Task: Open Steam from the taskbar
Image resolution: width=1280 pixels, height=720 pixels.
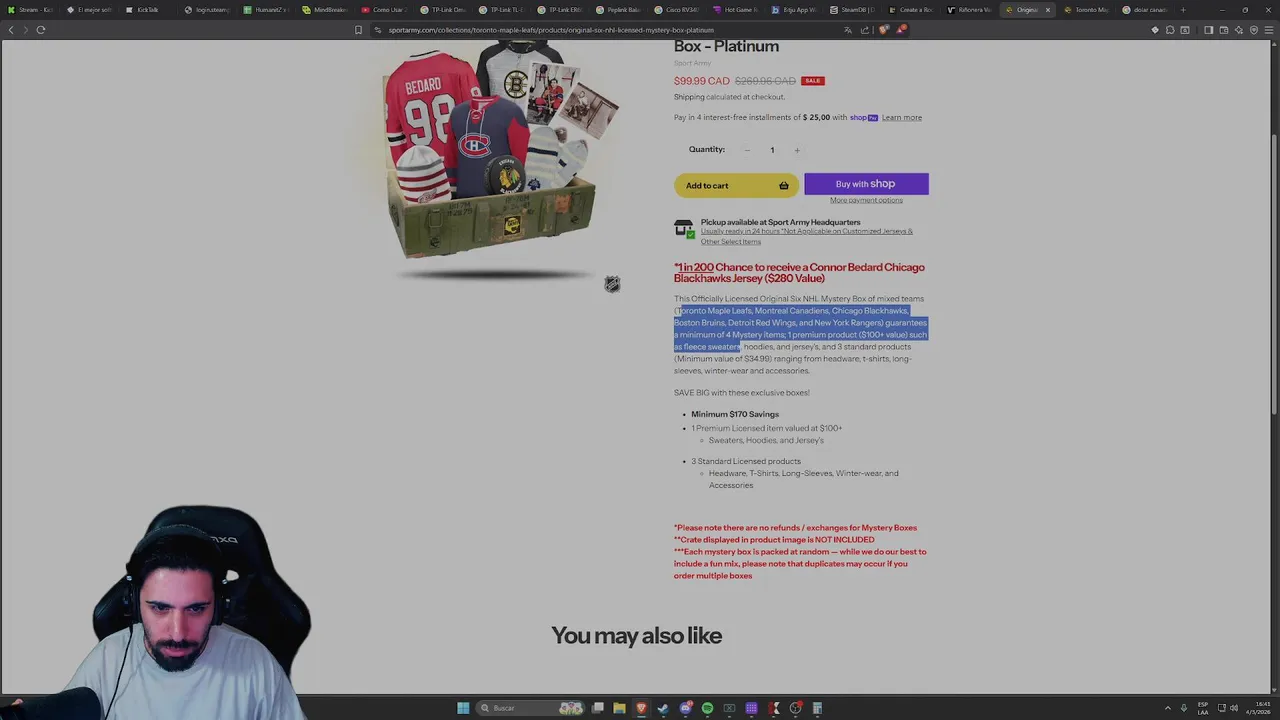Action: [x=663, y=708]
